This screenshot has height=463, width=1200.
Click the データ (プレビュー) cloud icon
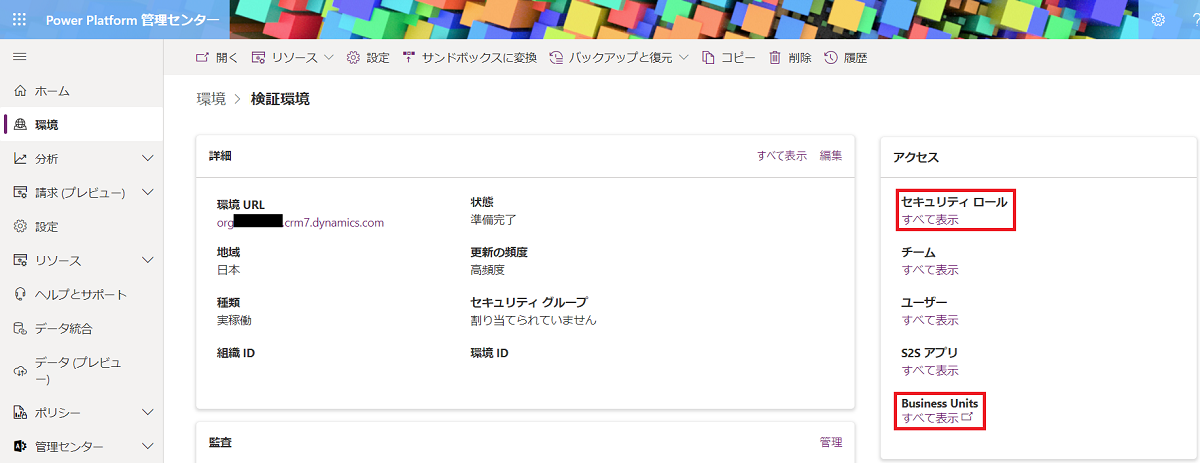(20, 371)
